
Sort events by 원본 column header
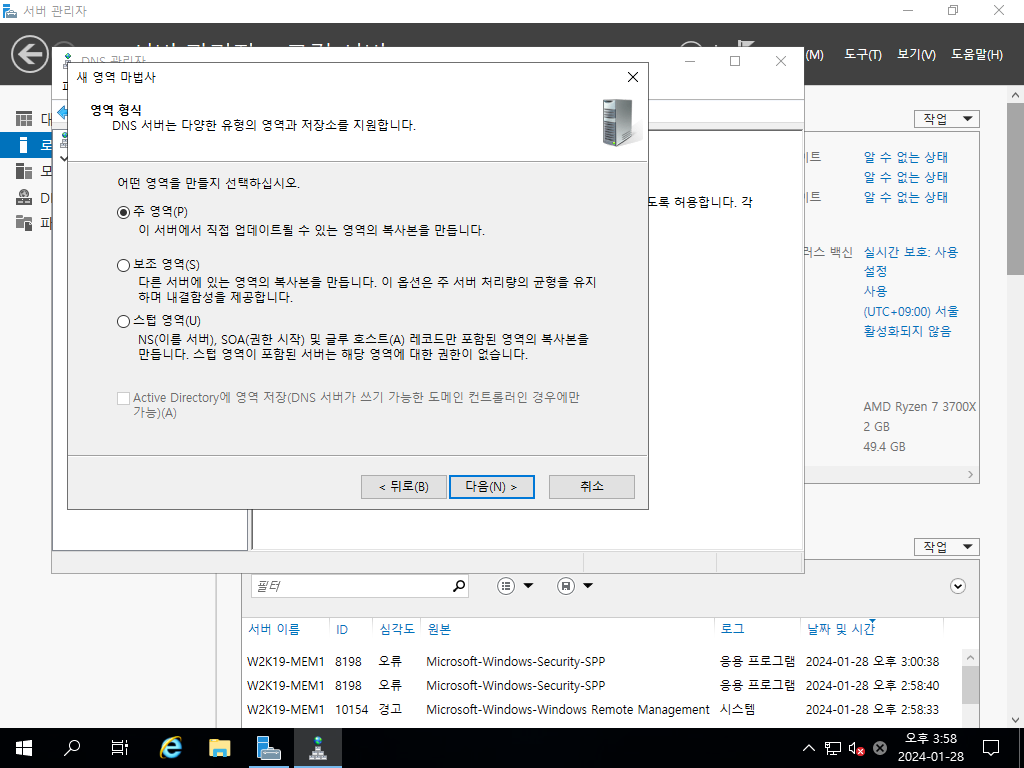click(x=439, y=629)
